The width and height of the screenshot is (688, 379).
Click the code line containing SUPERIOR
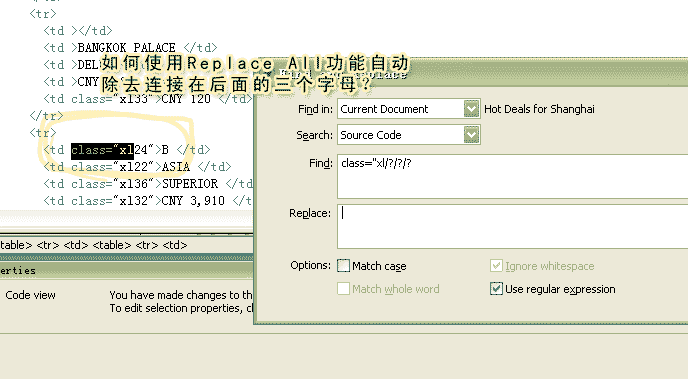pyautogui.click(x=148, y=184)
